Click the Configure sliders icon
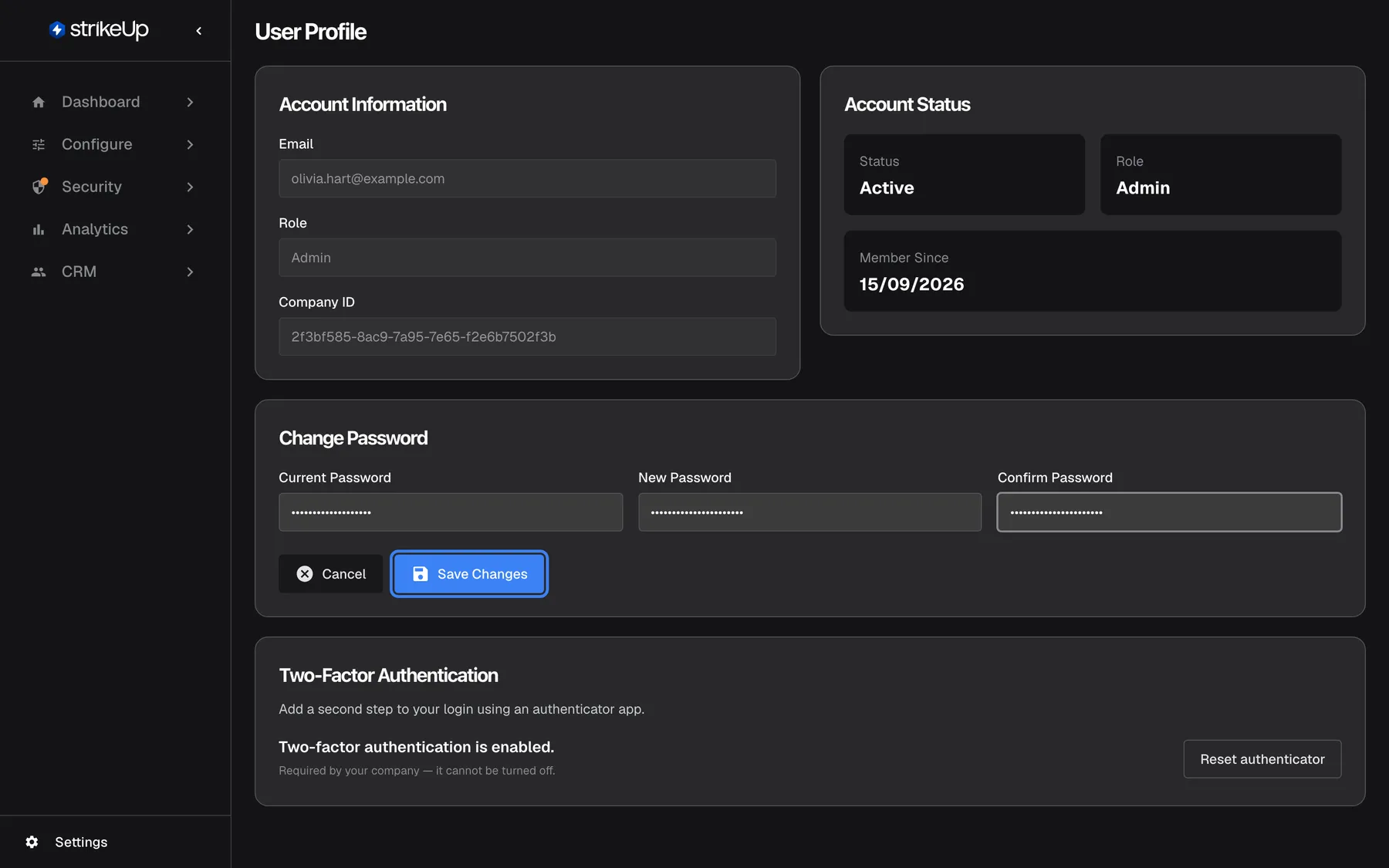This screenshot has width=1389, height=868. [x=39, y=144]
